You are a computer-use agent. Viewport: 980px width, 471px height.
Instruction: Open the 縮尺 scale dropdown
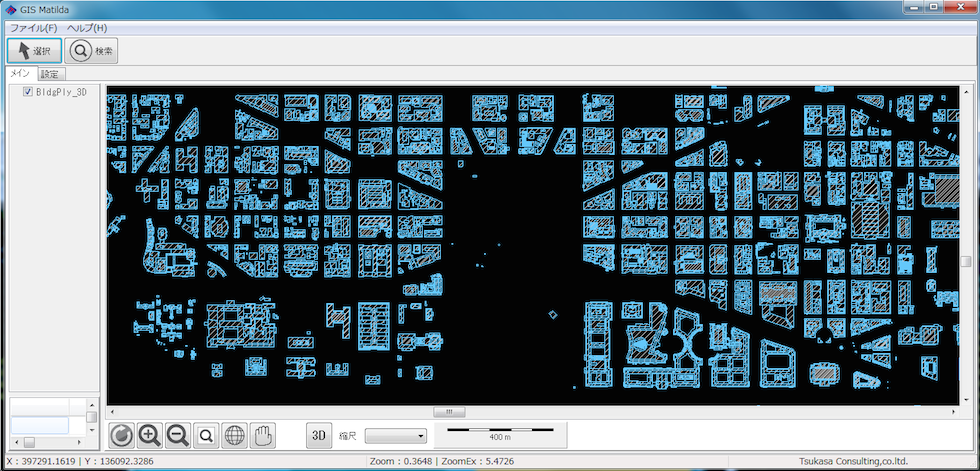pos(396,435)
